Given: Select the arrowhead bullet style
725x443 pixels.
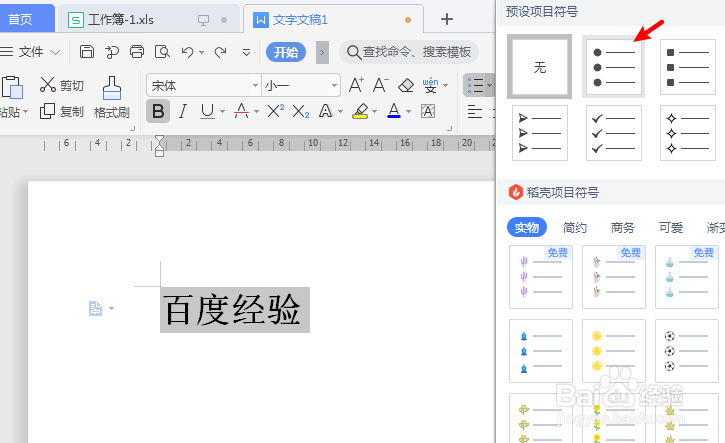Looking at the screenshot, I should (x=540, y=133).
